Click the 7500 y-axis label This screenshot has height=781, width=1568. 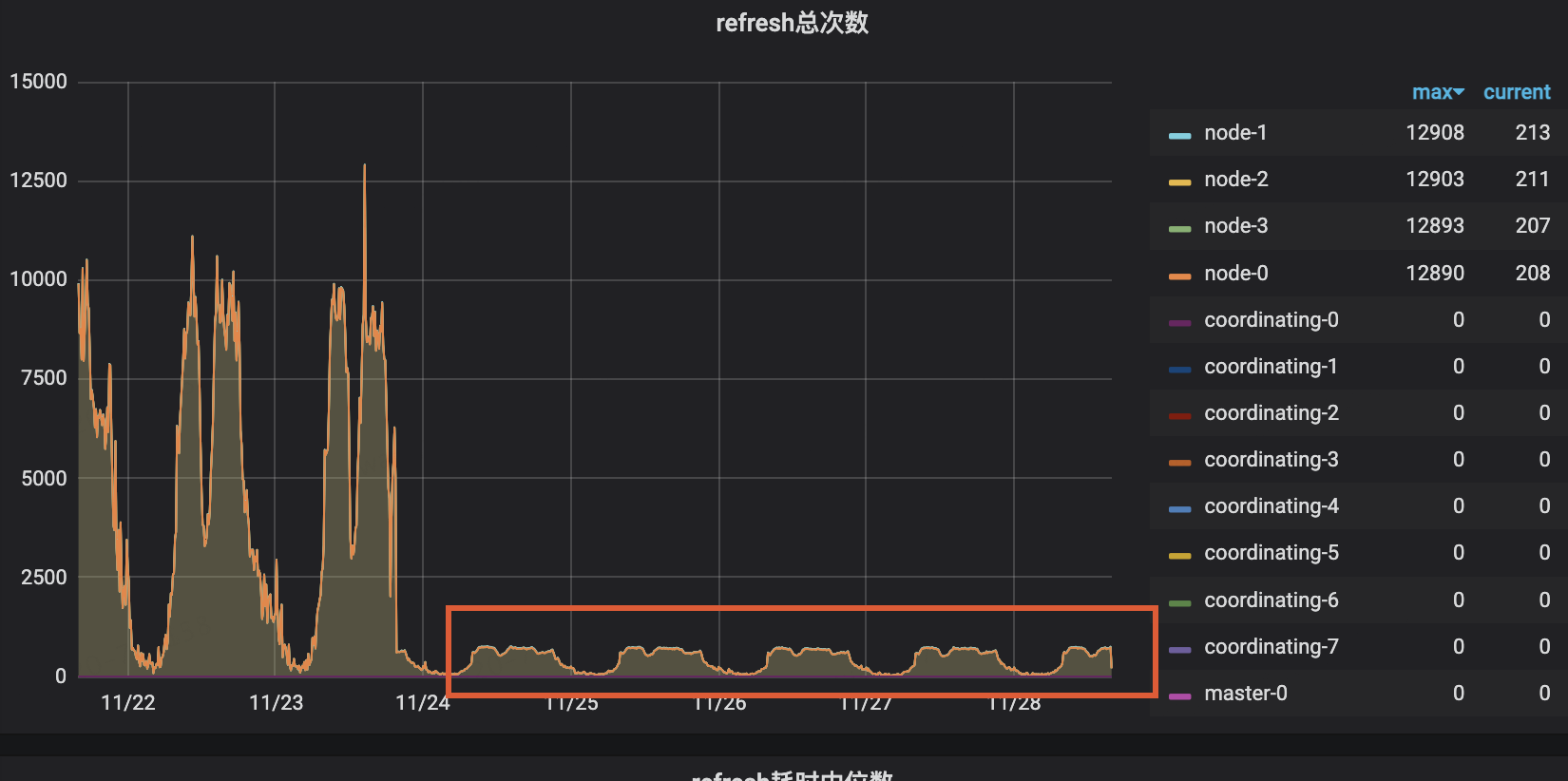(x=44, y=378)
